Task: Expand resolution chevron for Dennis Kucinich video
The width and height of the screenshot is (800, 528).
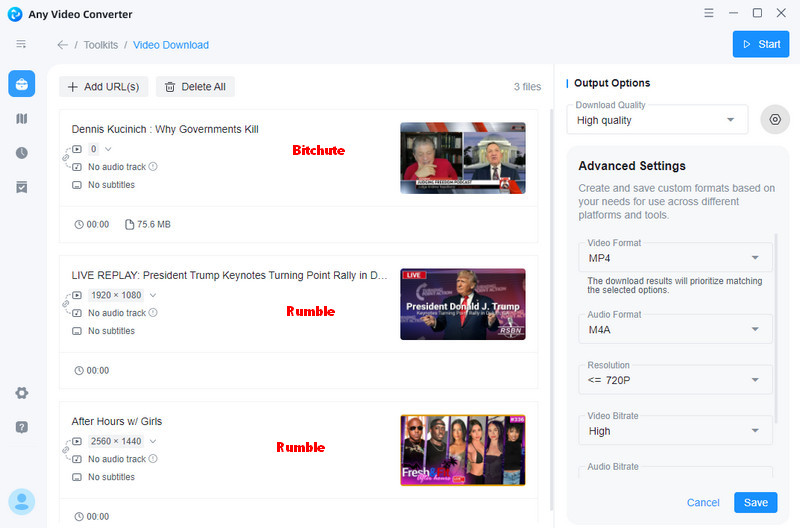Action: click(x=108, y=149)
